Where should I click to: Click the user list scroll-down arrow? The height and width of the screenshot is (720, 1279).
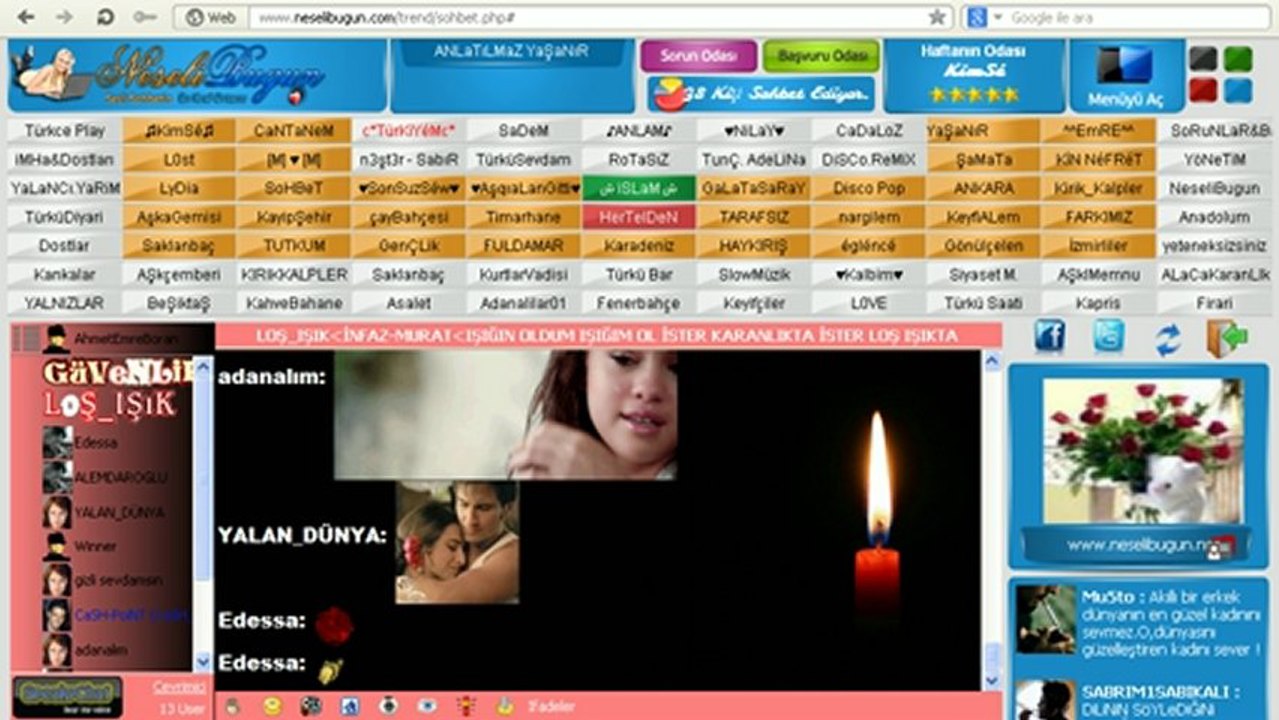(203, 661)
